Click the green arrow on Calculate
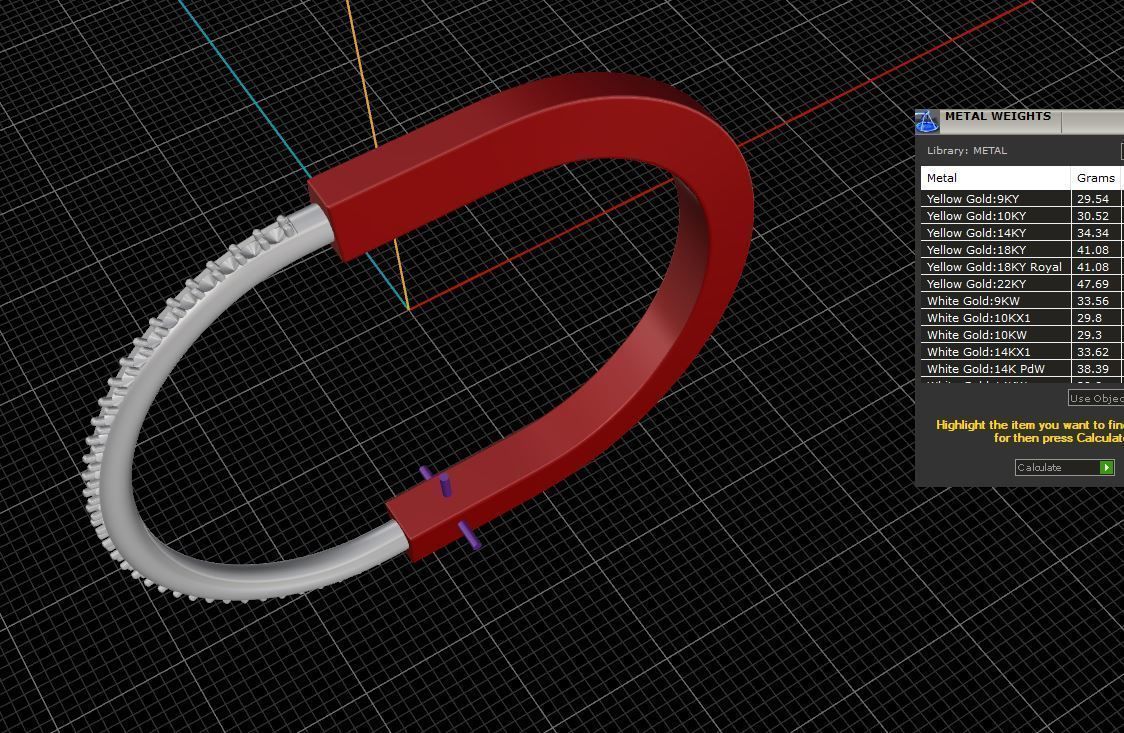Viewport: 1124px width, 733px height. [1107, 467]
